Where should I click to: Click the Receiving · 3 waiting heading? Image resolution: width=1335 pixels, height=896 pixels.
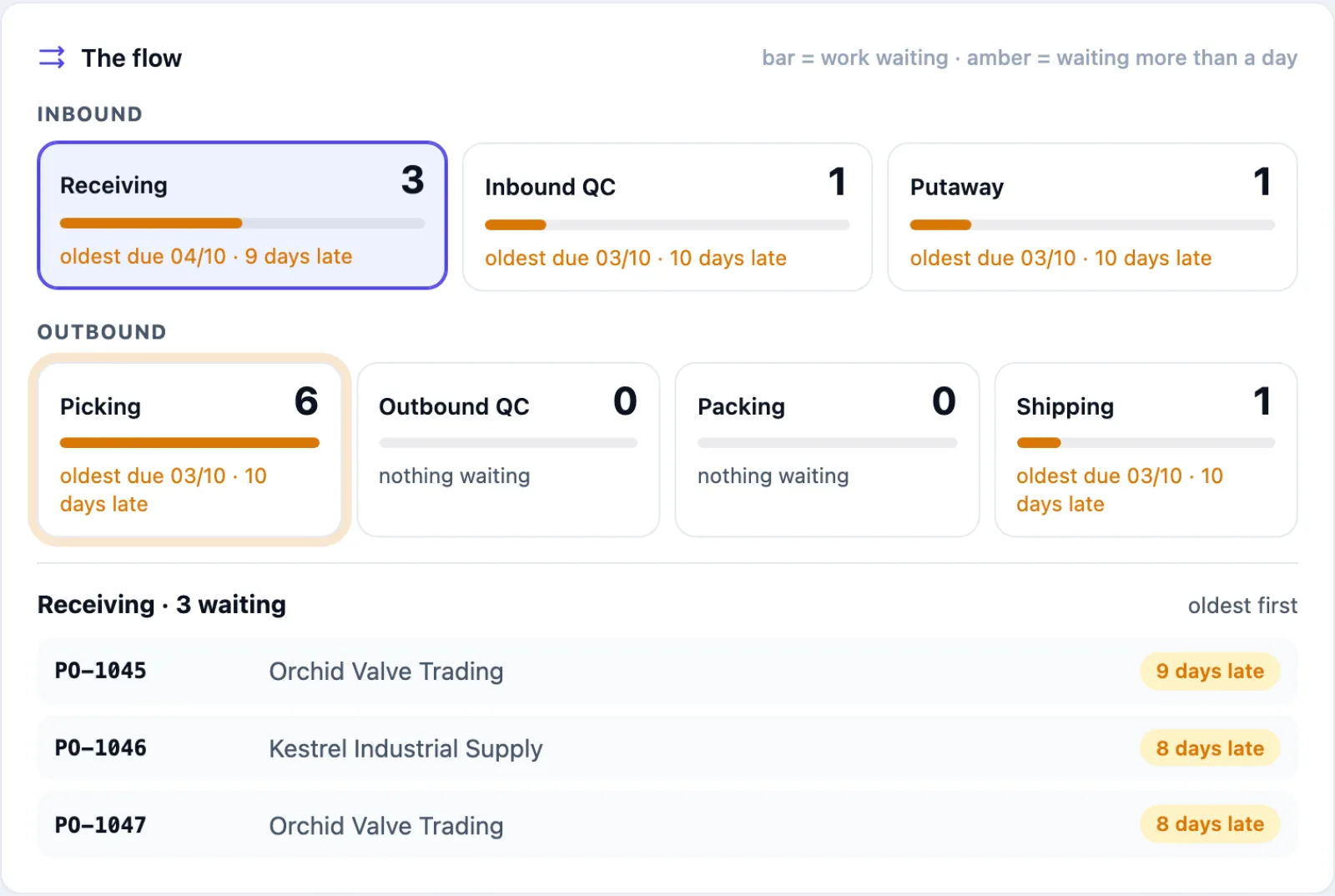[x=162, y=604]
